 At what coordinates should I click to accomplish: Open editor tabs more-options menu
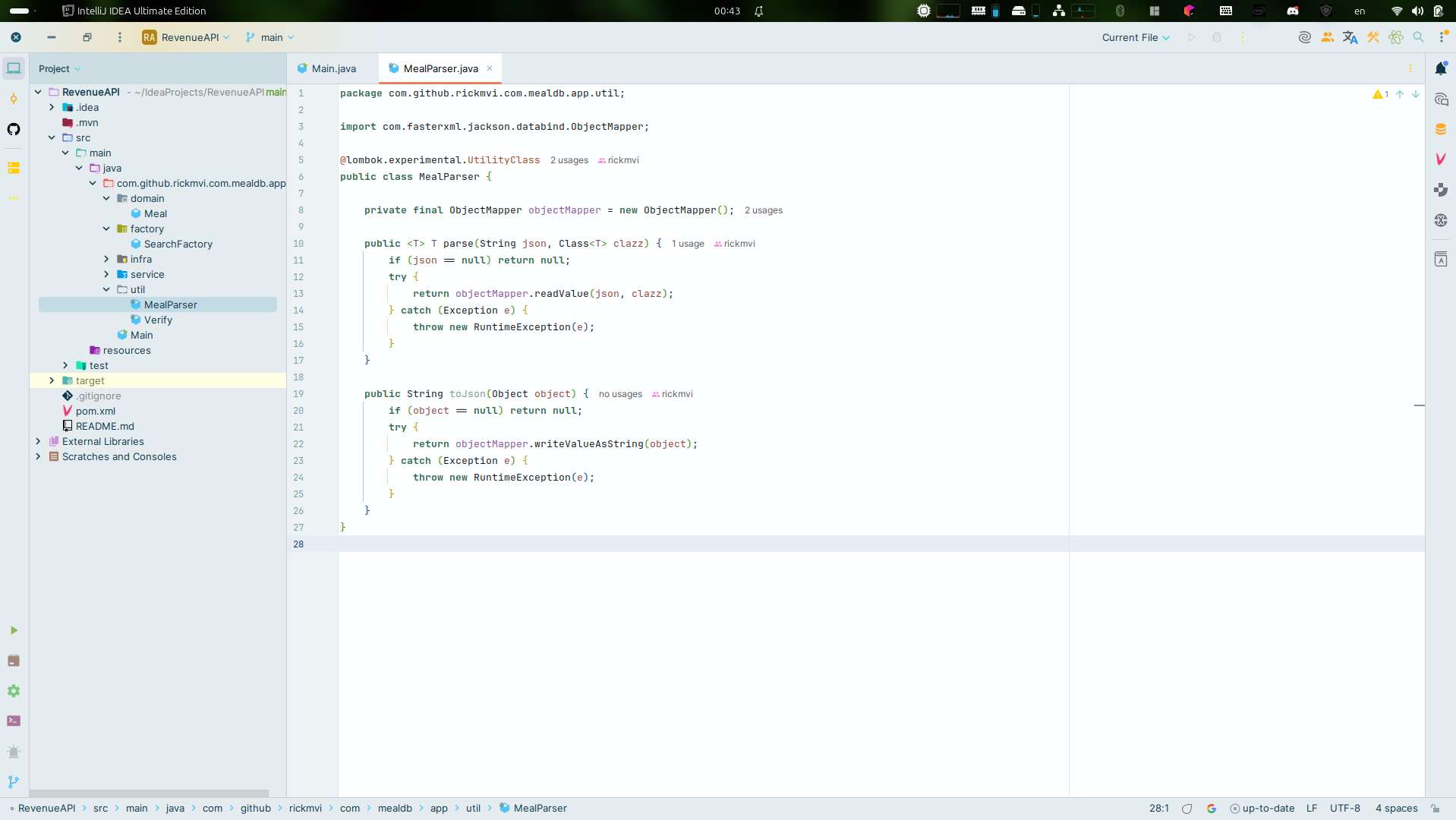pyautogui.click(x=1410, y=68)
